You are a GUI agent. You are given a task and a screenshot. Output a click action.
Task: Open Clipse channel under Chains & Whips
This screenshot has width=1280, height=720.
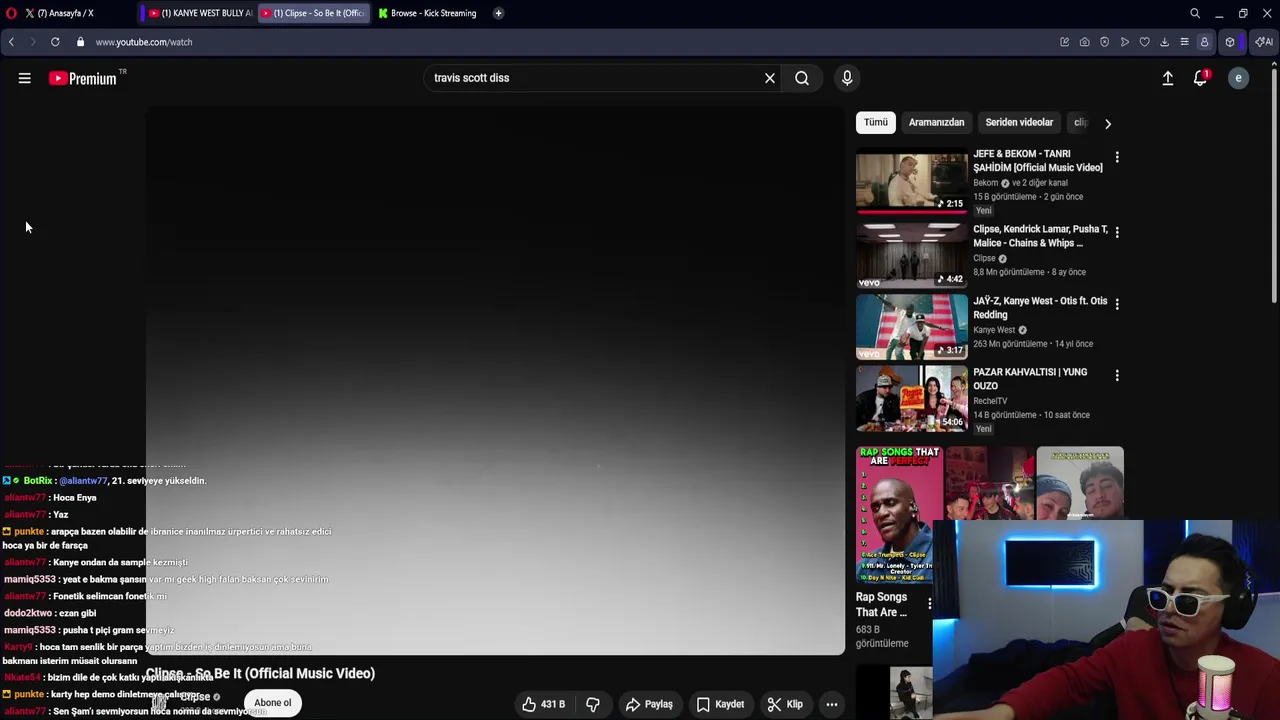pos(984,258)
